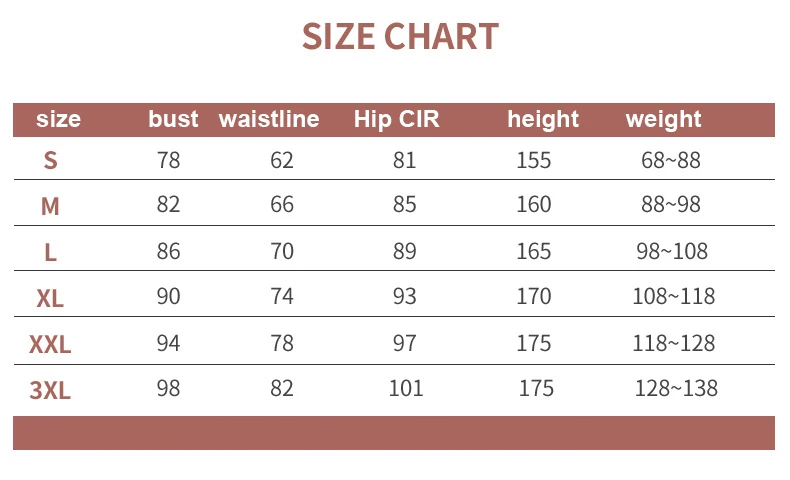Click the 101 hip value
The image size is (790, 480).
[406, 388]
